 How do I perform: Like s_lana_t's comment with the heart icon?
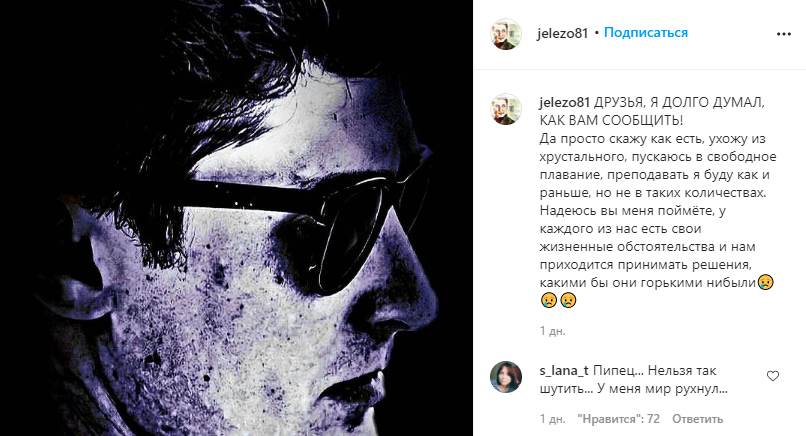tap(773, 376)
